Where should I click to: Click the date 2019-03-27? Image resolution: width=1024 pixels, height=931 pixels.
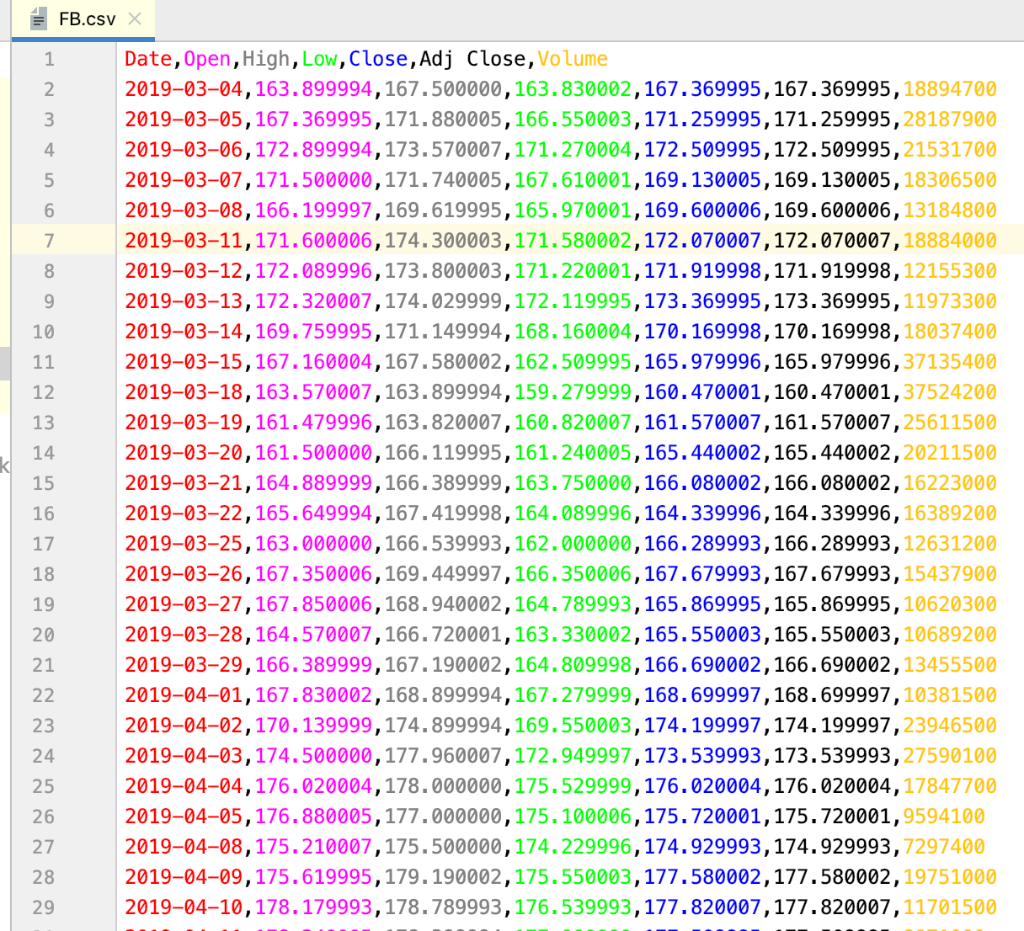tap(184, 605)
